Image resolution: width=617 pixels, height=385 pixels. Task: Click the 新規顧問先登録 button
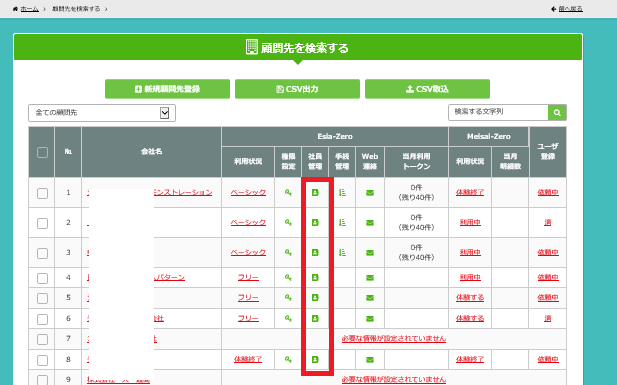coord(167,89)
